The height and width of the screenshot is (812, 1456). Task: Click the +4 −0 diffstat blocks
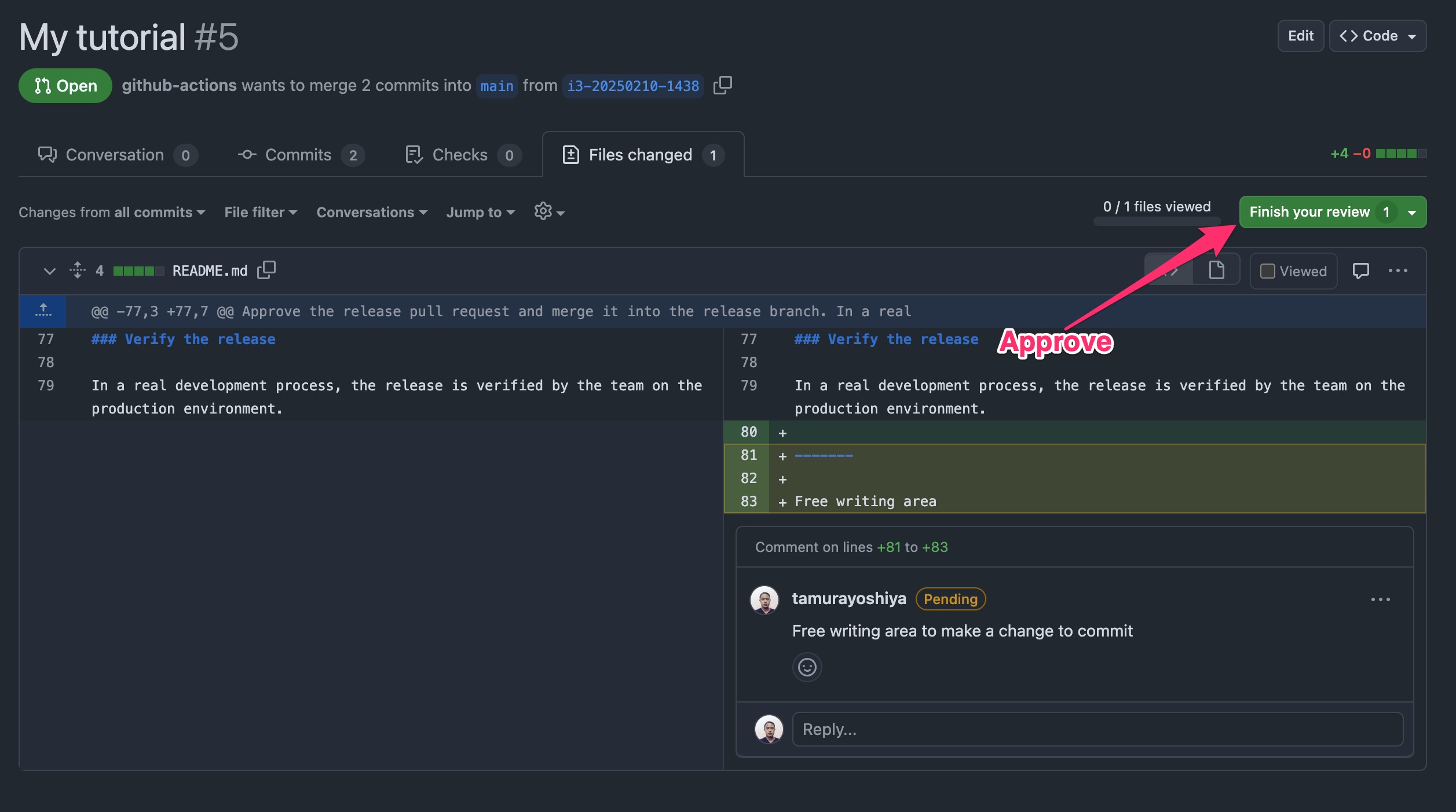click(x=1401, y=153)
